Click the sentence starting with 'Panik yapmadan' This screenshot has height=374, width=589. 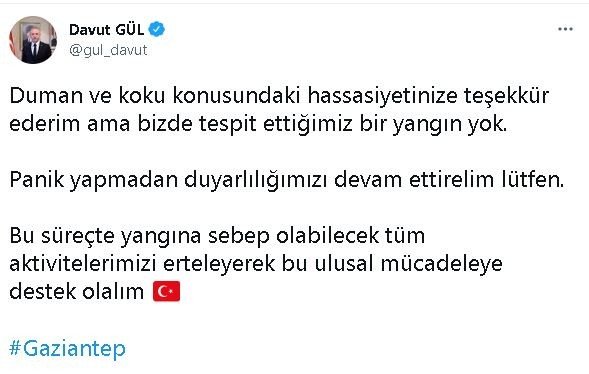tap(287, 180)
